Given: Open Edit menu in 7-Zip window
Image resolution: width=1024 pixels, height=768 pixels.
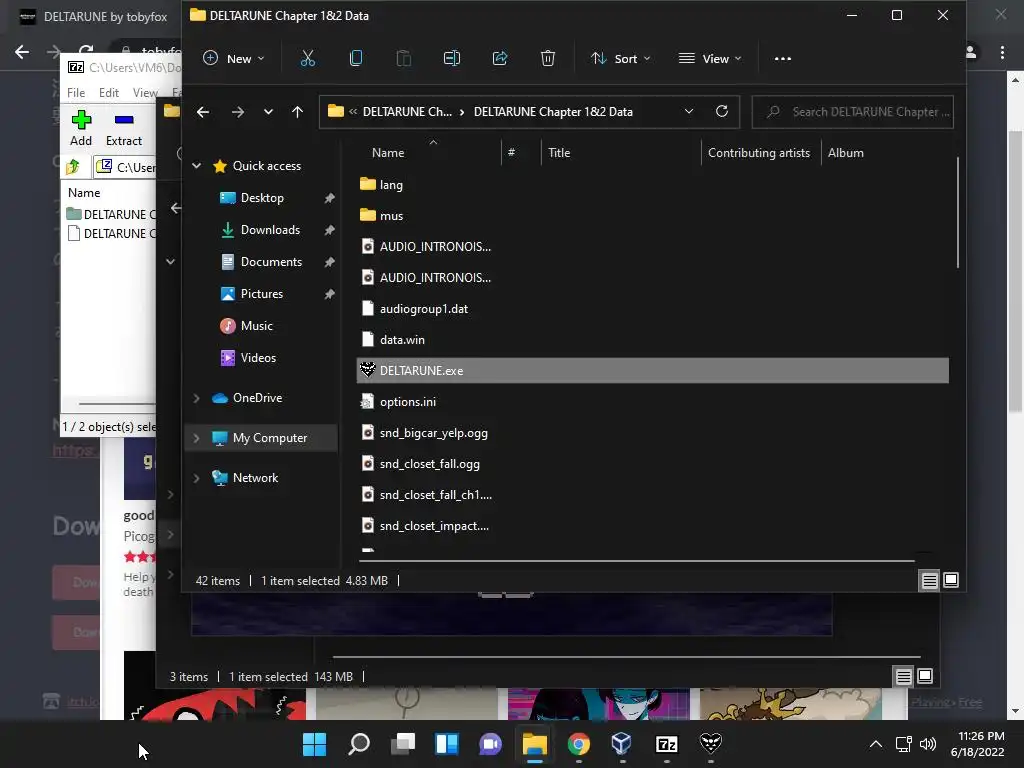Looking at the screenshot, I should 108,93.
